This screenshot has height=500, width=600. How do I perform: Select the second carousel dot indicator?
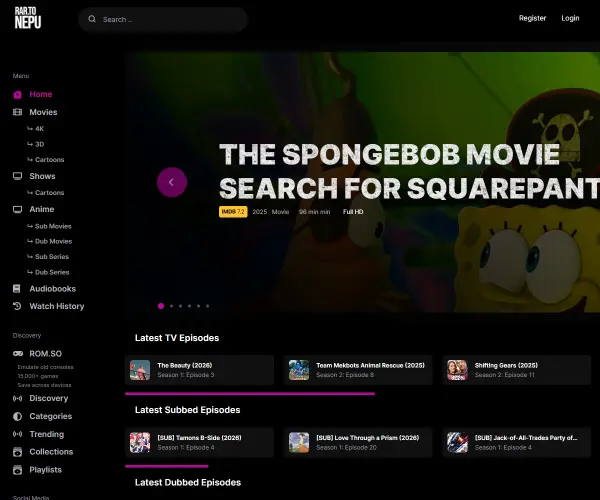[x=171, y=306]
